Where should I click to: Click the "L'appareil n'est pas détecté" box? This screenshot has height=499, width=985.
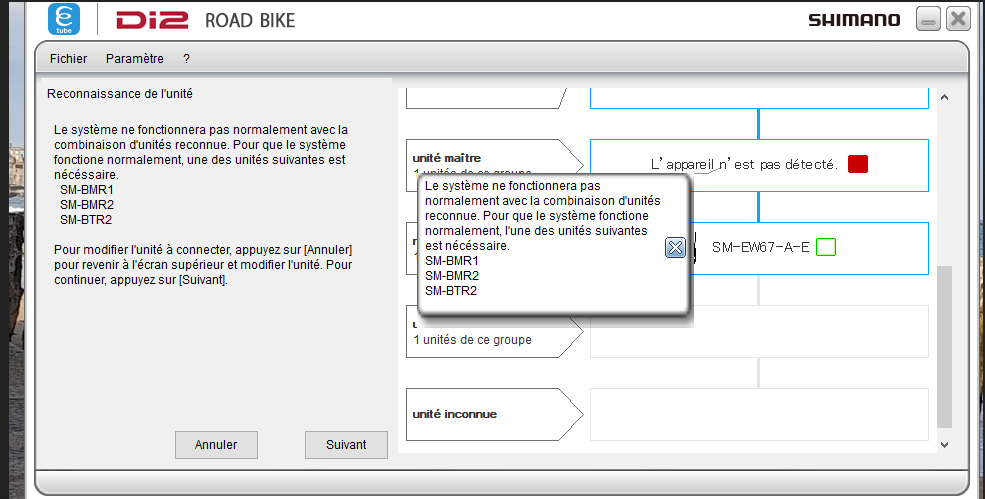pyautogui.click(x=743, y=164)
